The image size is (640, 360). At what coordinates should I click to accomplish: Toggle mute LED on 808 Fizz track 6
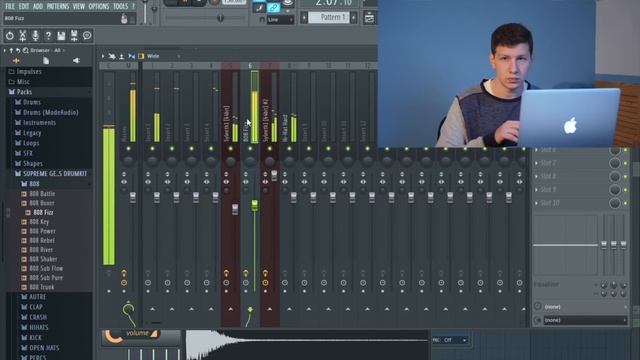click(250, 149)
